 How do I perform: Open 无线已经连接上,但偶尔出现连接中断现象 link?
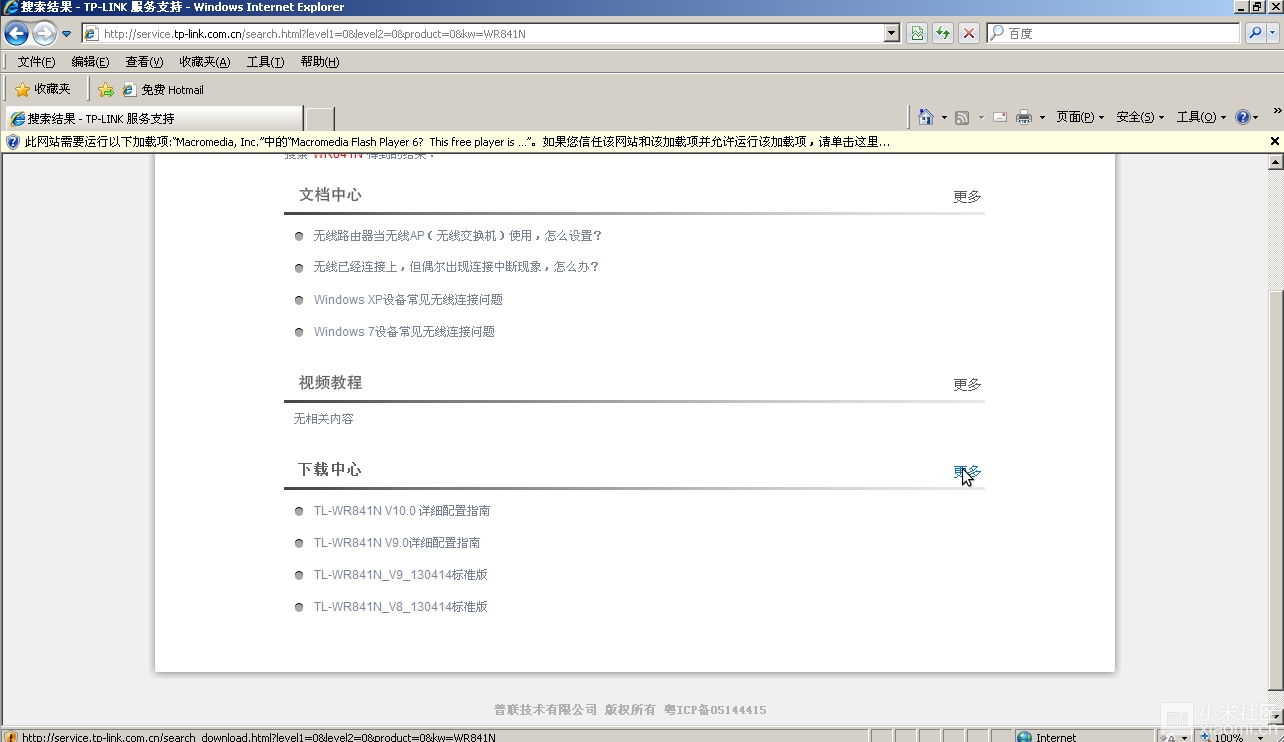[x=456, y=267]
